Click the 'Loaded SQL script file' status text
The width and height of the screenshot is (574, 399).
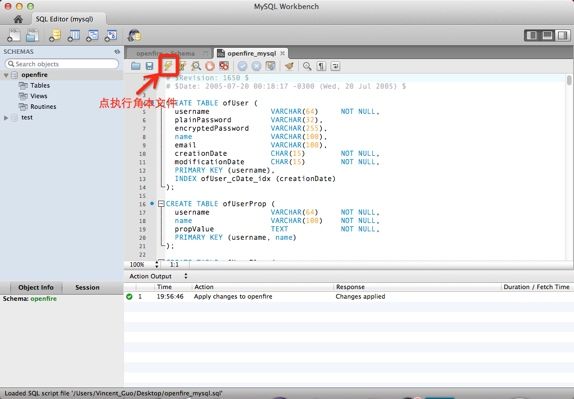[x=114, y=394]
